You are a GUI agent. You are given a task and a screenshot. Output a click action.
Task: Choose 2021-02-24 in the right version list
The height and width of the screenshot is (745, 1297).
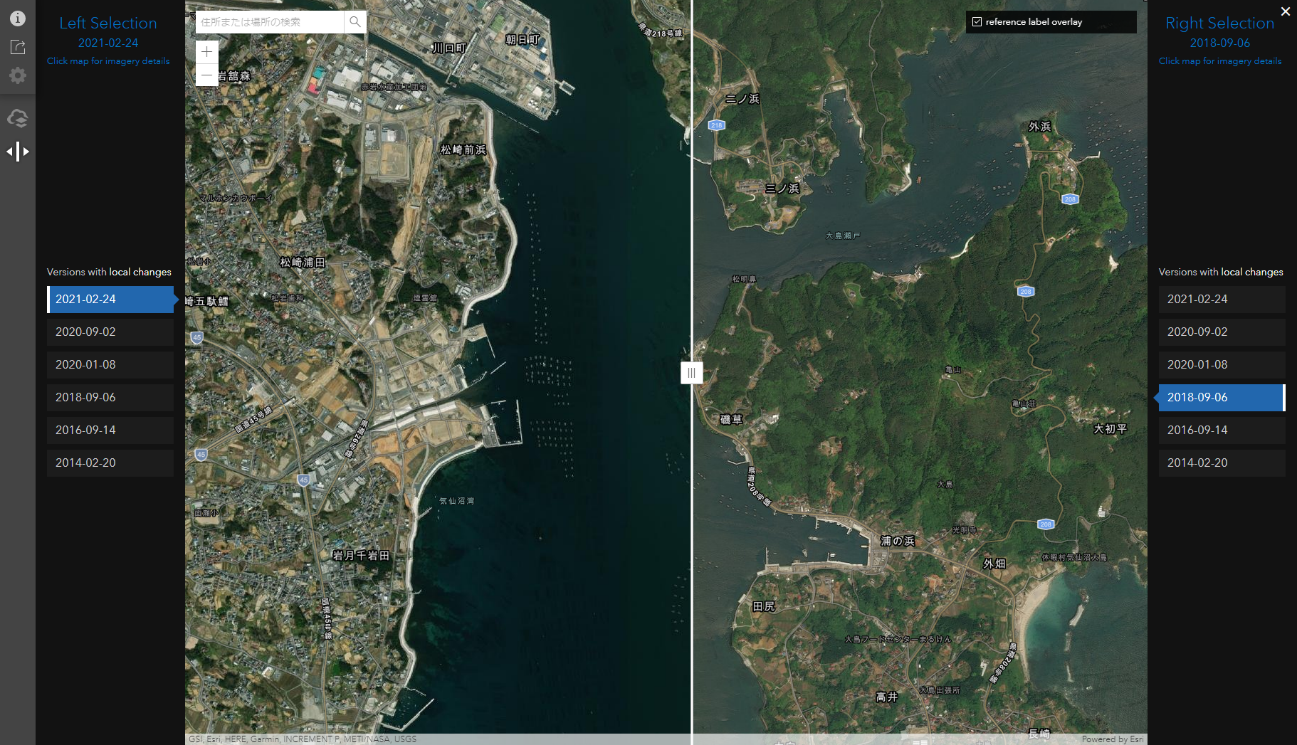coord(1221,299)
